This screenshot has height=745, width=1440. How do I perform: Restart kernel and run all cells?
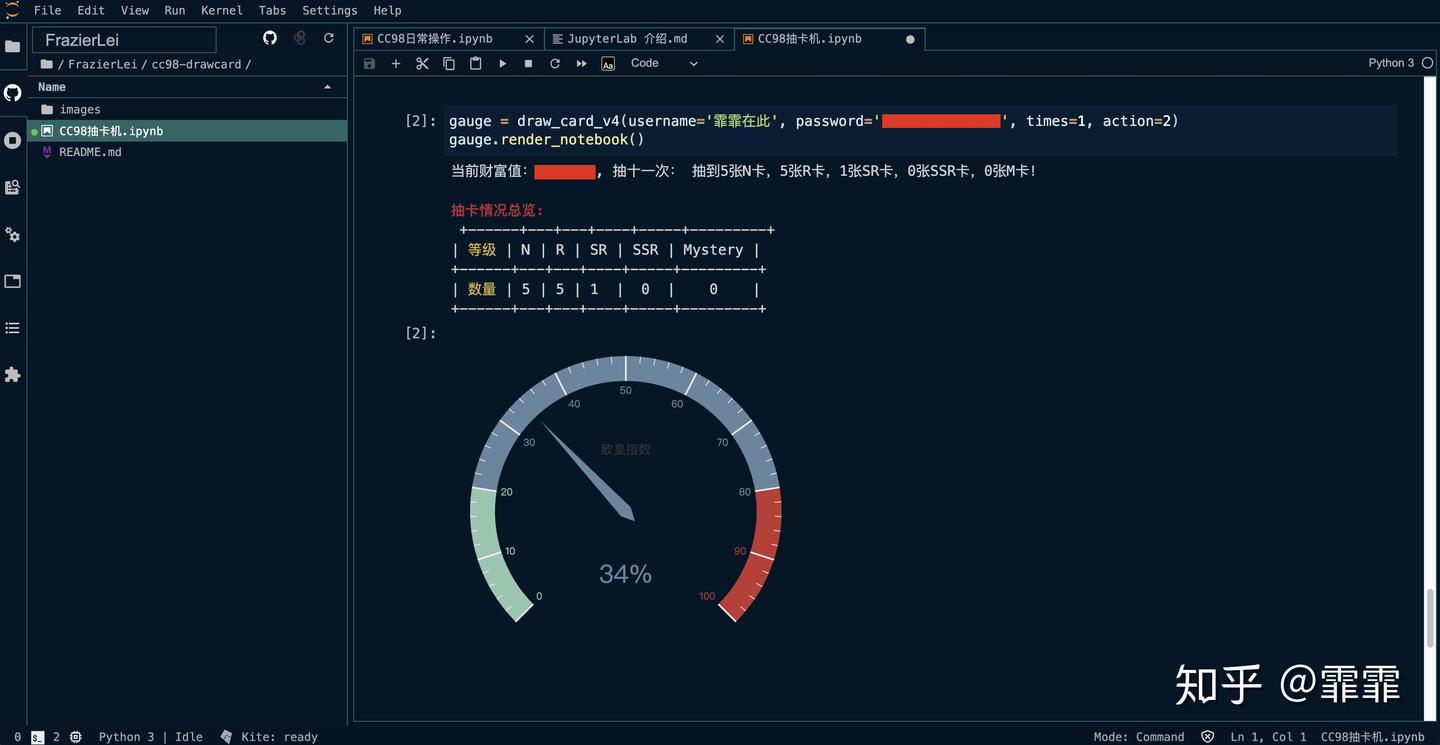pos(582,62)
